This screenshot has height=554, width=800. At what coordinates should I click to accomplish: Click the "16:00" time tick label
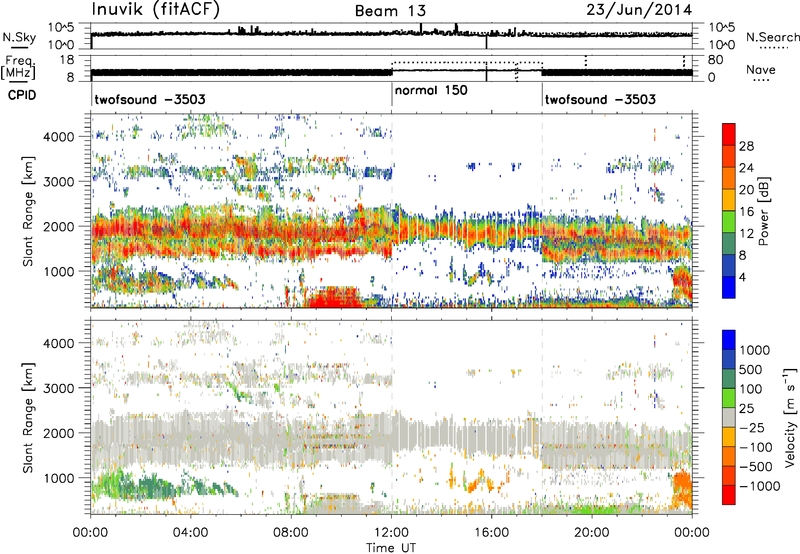(491, 533)
